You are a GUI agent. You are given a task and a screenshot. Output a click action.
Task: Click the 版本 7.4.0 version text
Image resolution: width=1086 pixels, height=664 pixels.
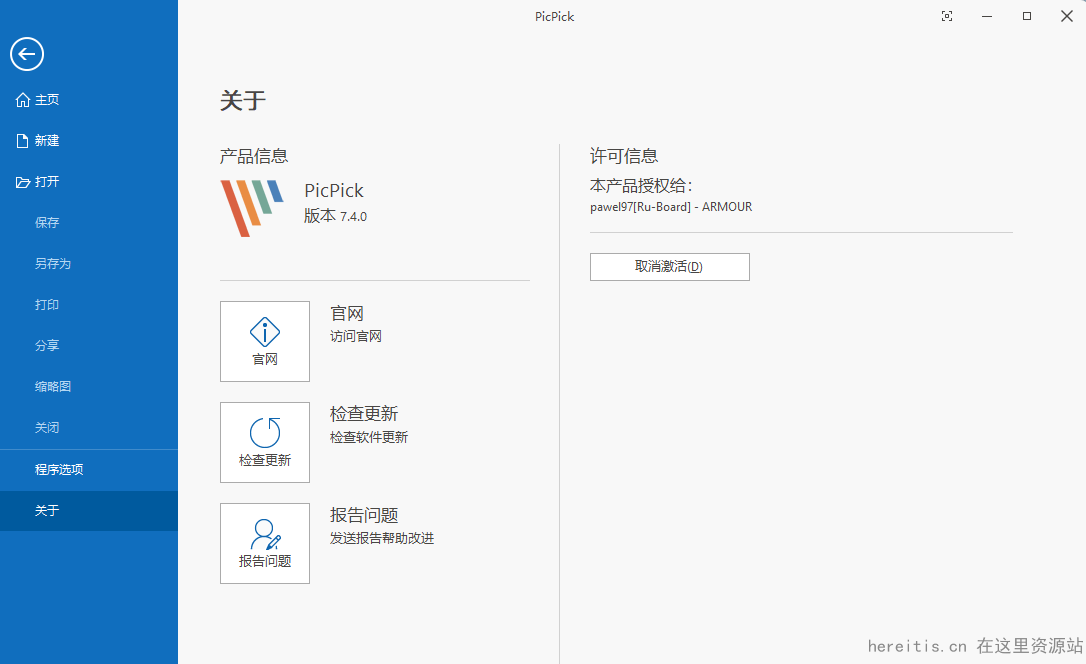click(335, 216)
